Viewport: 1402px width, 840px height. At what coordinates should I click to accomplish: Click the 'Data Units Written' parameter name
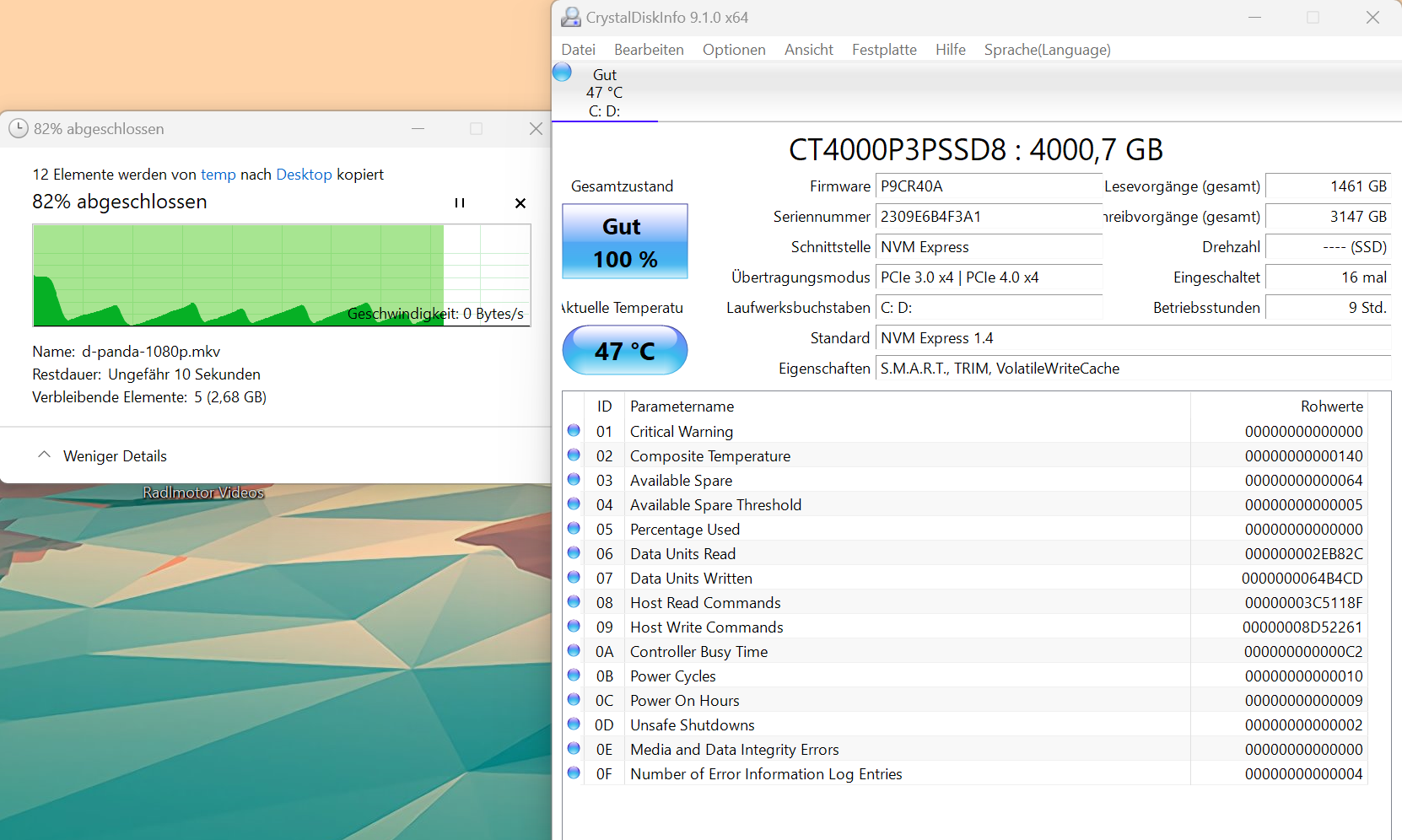pyautogui.click(x=691, y=579)
